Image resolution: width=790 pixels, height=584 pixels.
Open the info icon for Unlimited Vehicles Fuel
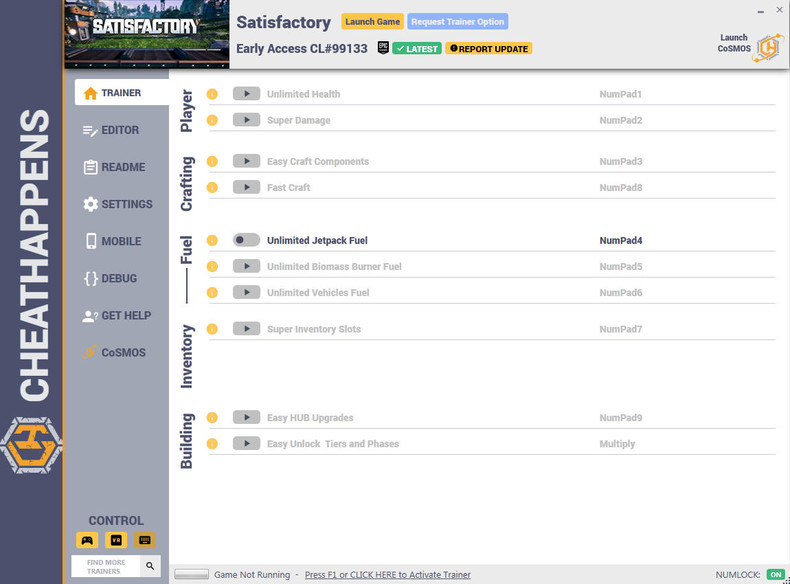point(212,293)
